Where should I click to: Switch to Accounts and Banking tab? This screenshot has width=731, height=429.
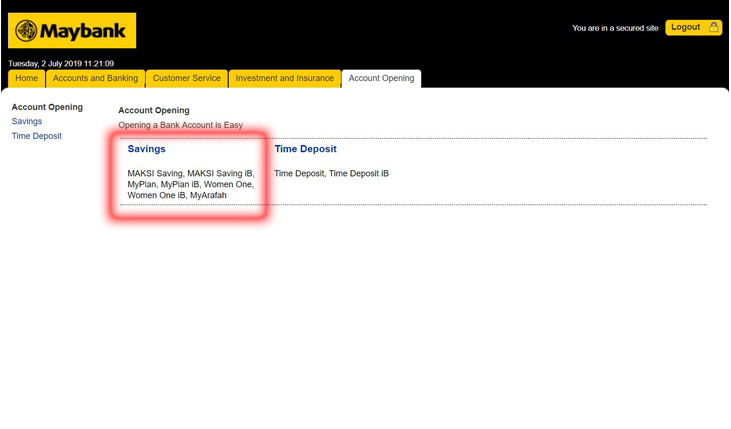click(95, 78)
